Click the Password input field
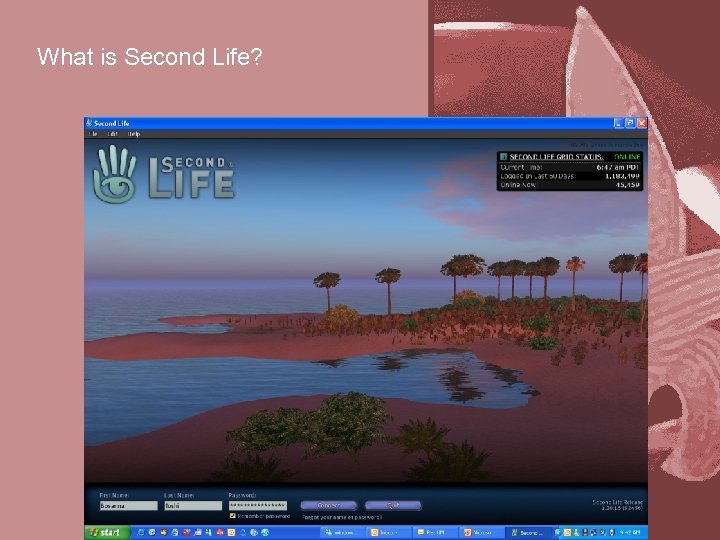The width and height of the screenshot is (720, 540). pos(258,506)
